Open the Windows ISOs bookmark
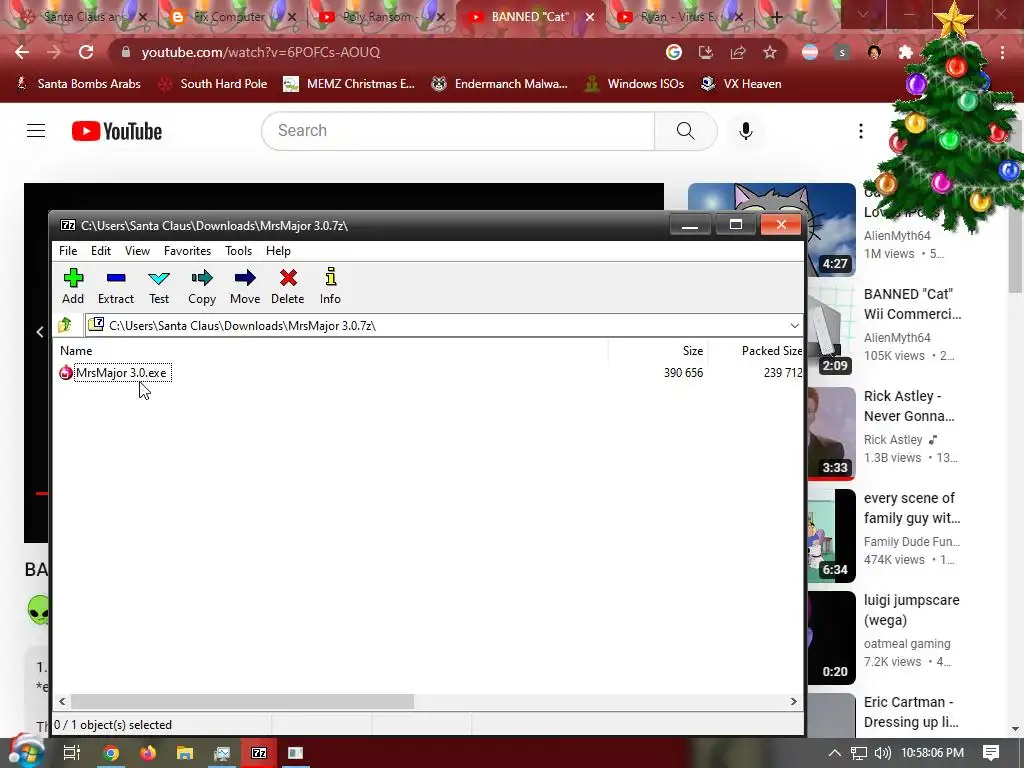Image resolution: width=1024 pixels, height=768 pixels. click(635, 84)
